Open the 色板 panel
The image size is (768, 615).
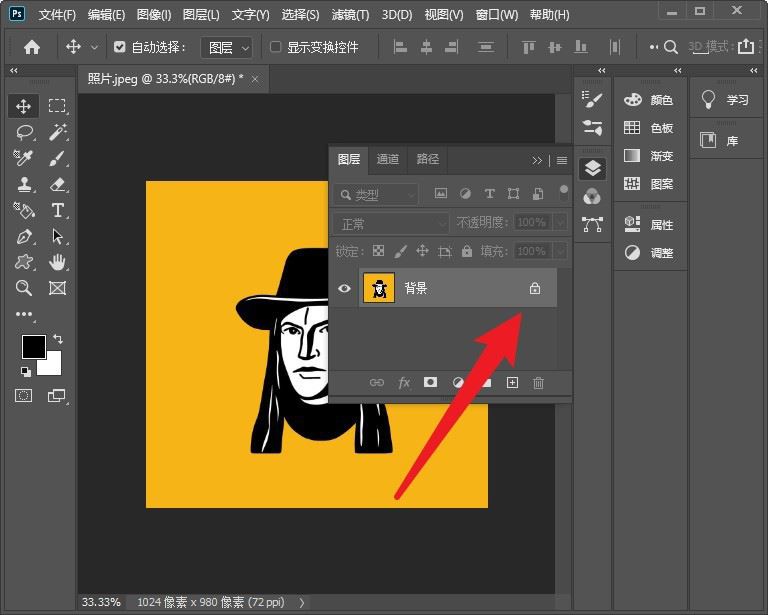(649, 128)
